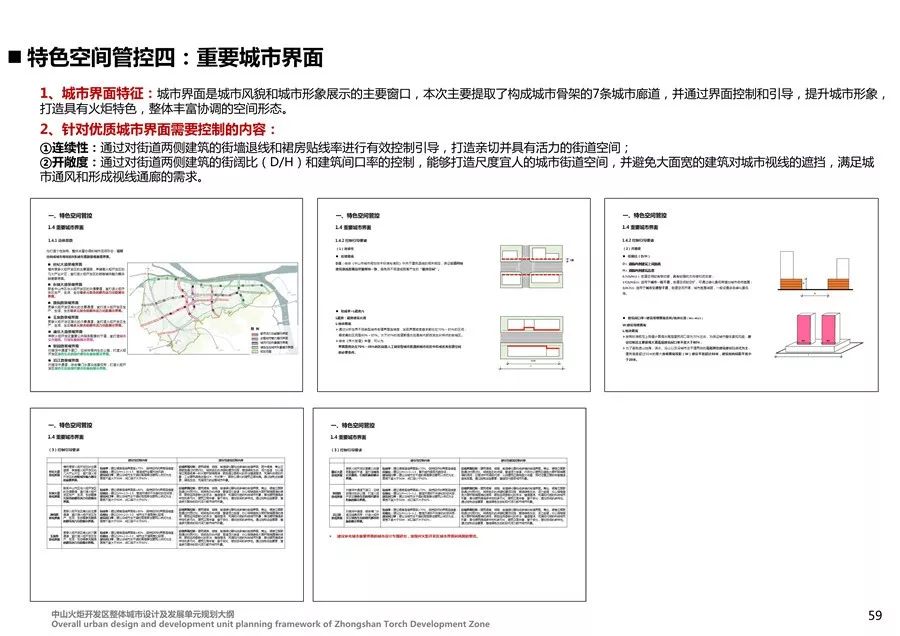The image size is (900, 636).
Task: Click the page number '59'
Action: [875, 615]
